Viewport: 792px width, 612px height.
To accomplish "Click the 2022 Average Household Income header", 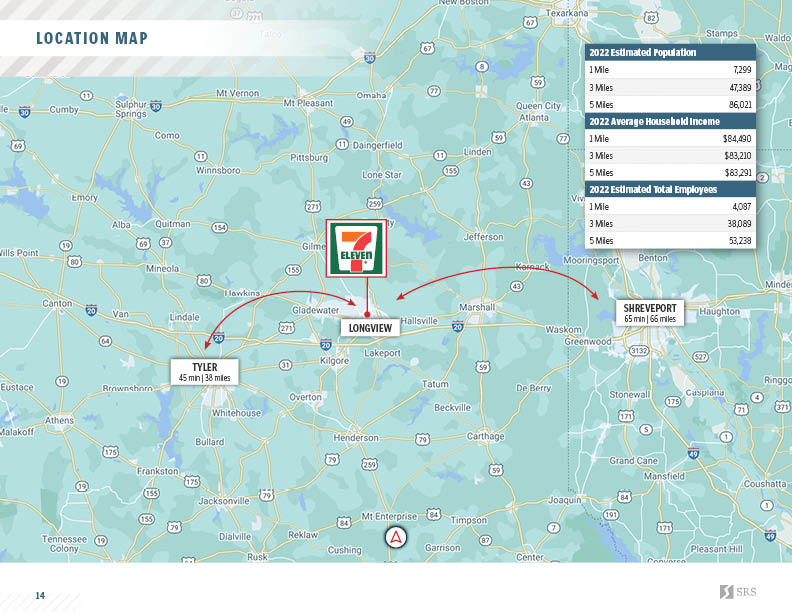I will 670,121.
